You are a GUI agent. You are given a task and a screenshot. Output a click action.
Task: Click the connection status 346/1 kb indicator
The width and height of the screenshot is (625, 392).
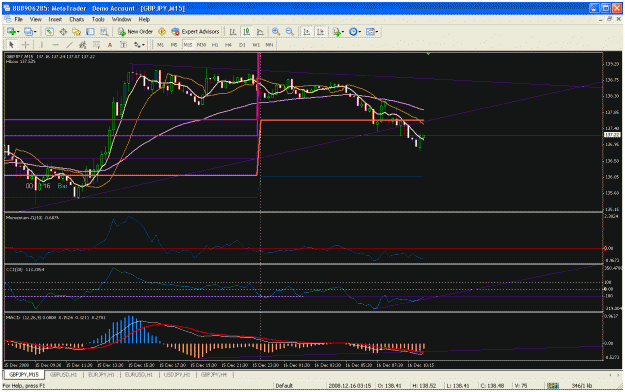point(582,386)
